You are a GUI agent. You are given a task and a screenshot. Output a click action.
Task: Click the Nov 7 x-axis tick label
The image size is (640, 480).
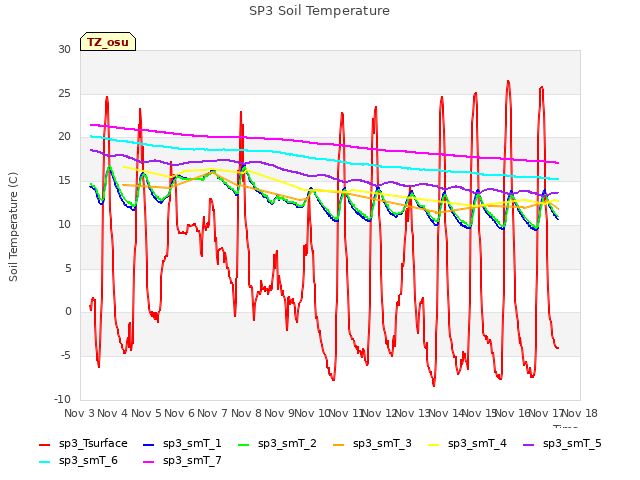[212, 413]
